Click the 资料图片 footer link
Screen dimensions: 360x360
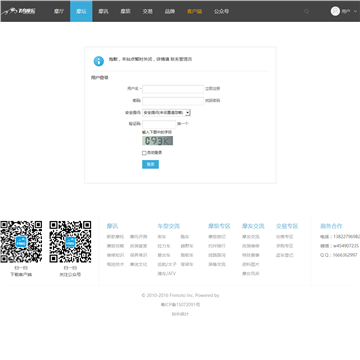[251, 264]
